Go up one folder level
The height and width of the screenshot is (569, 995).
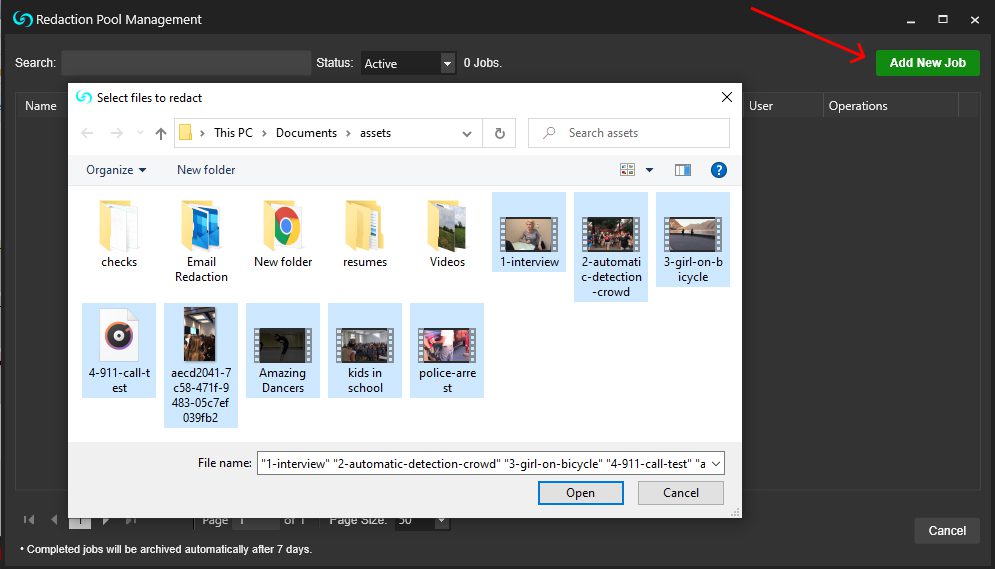[161, 133]
